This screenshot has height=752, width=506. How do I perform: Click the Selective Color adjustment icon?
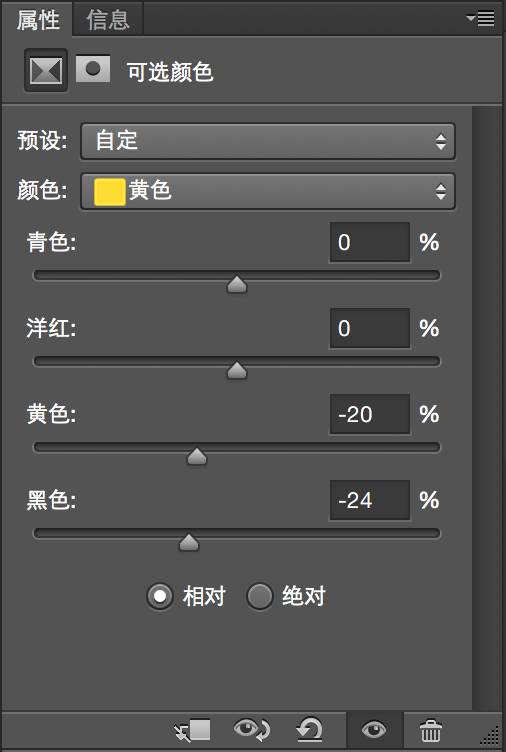click(46, 70)
